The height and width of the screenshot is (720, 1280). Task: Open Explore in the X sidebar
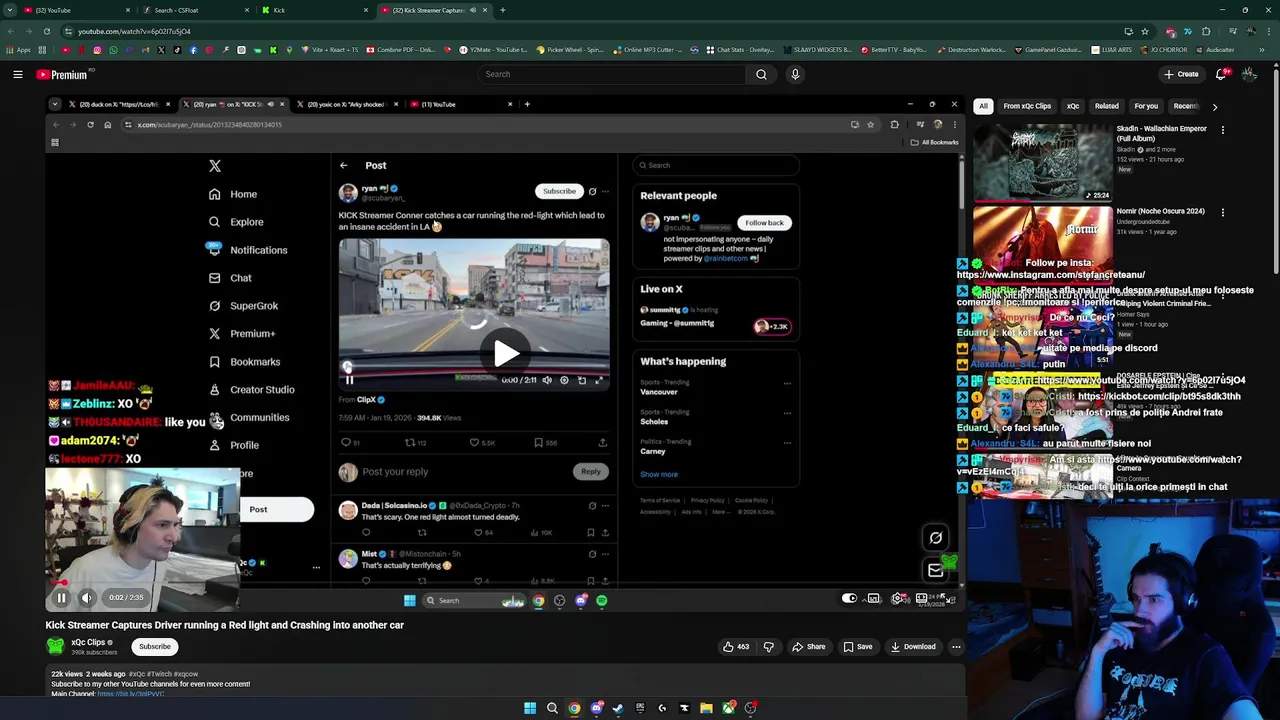coord(236,222)
